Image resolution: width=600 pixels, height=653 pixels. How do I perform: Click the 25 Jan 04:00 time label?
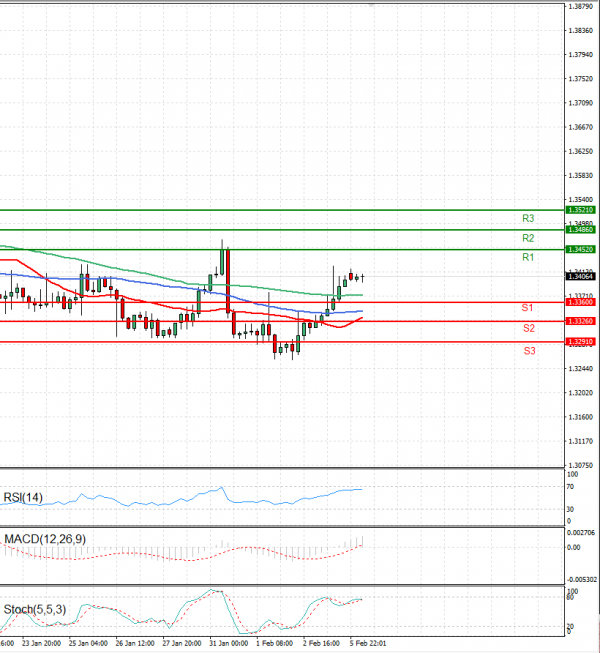[88, 643]
